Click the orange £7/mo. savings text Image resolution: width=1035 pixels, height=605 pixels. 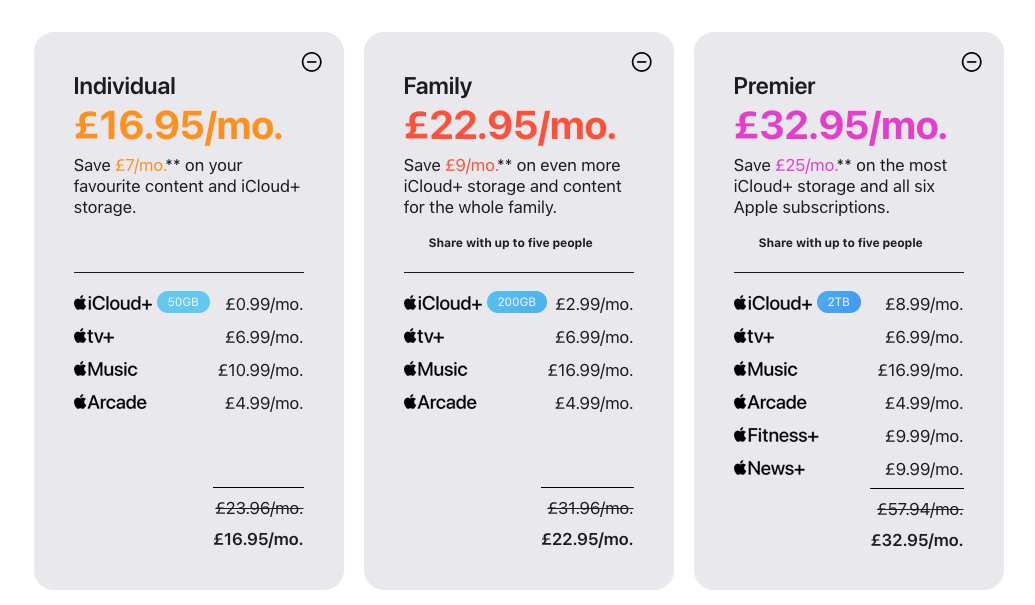tap(140, 165)
